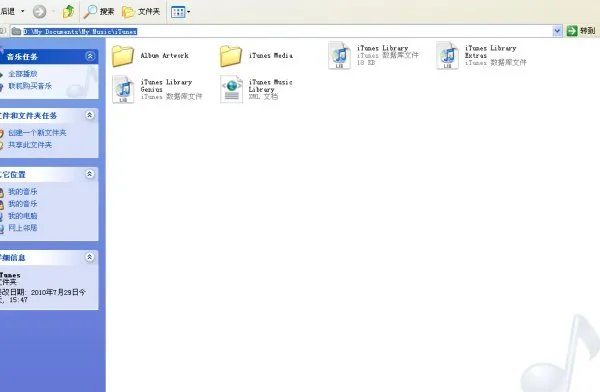
Task: Expand the address bar dropdown arrow
Action: (x=557, y=31)
